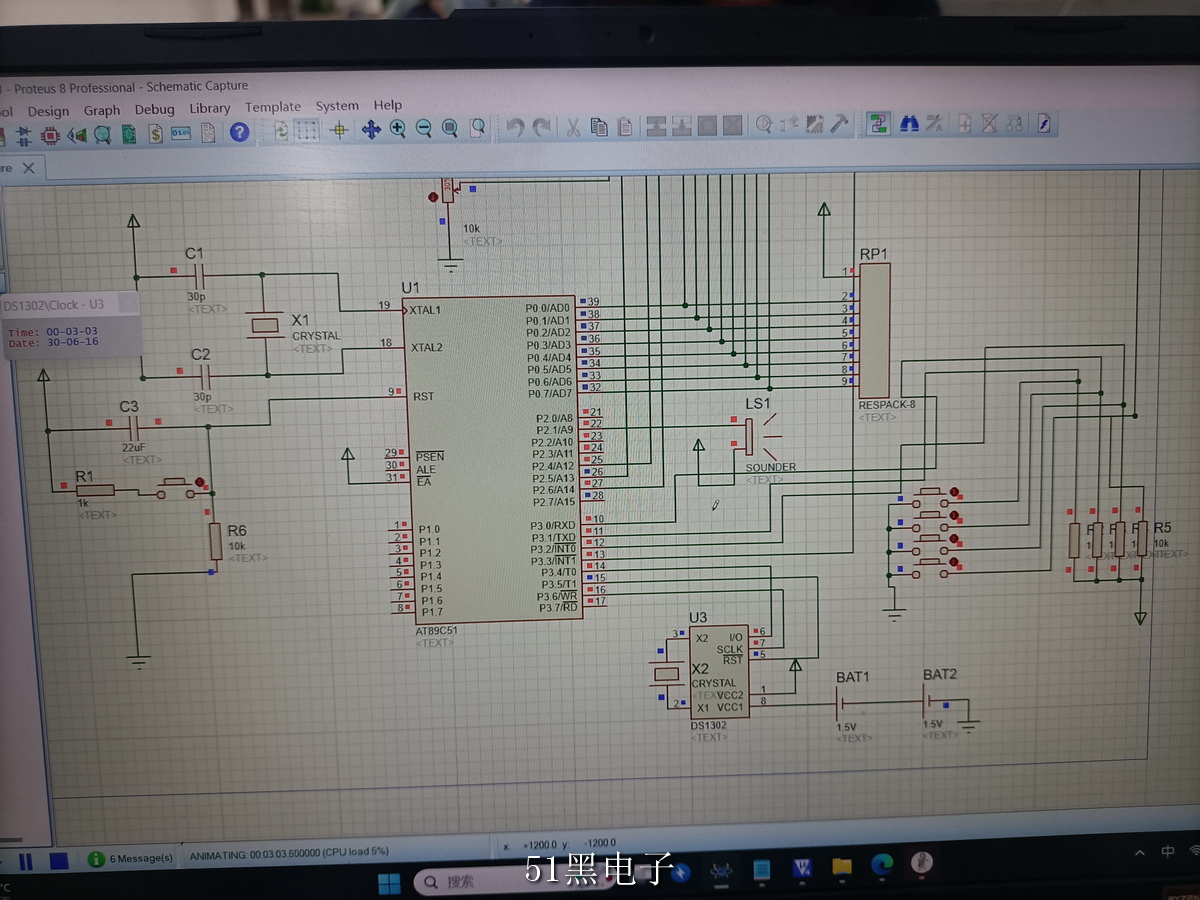This screenshot has width=1200, height=900.
Task: Click the Block Move icon
Action: point(682,125)
